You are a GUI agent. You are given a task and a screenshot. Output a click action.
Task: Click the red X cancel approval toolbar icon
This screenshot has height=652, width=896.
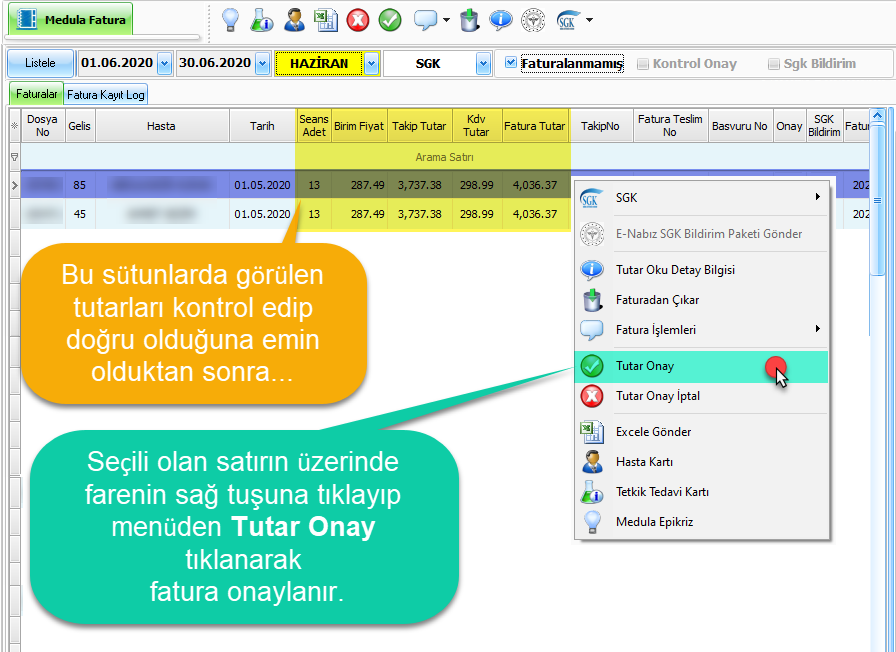coord(358,20)
